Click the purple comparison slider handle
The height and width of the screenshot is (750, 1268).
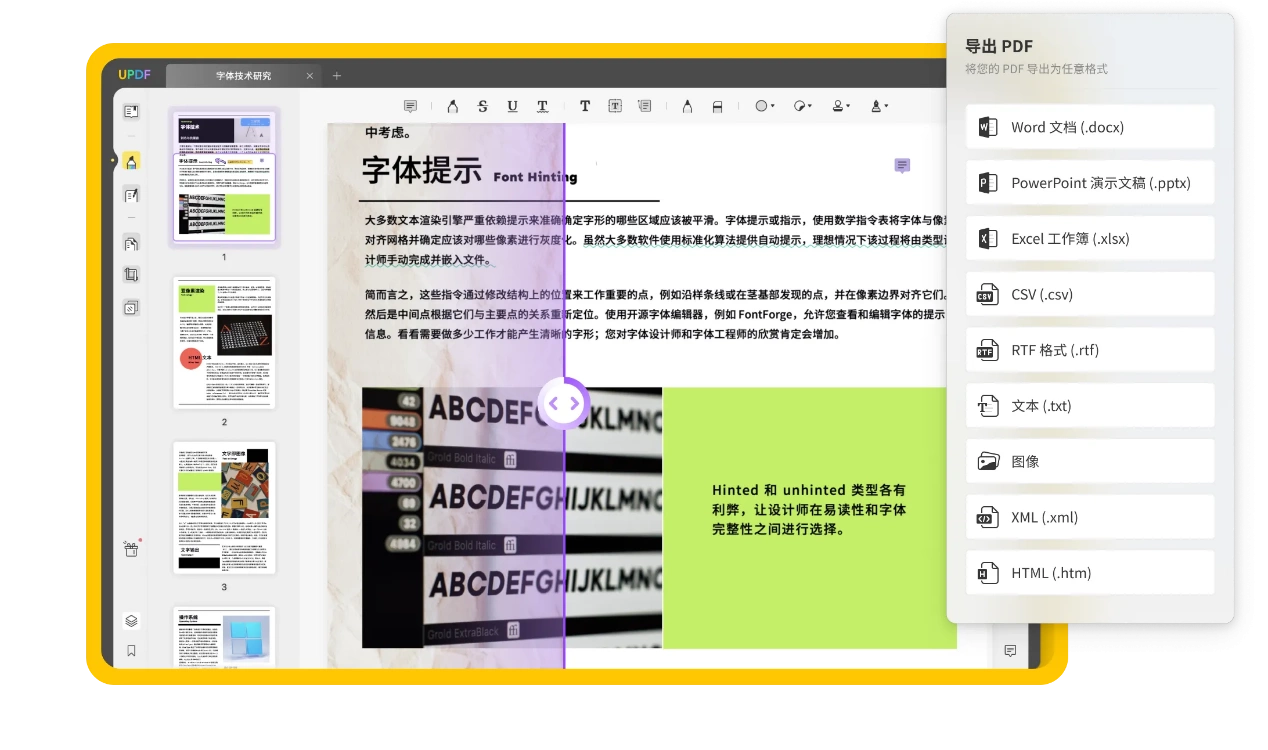coord(564,403)
